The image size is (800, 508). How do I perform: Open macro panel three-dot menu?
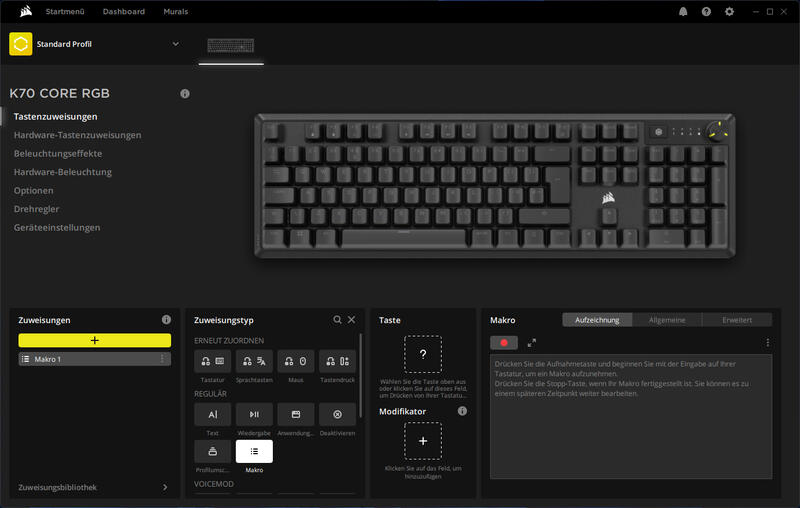pos(767,343)
